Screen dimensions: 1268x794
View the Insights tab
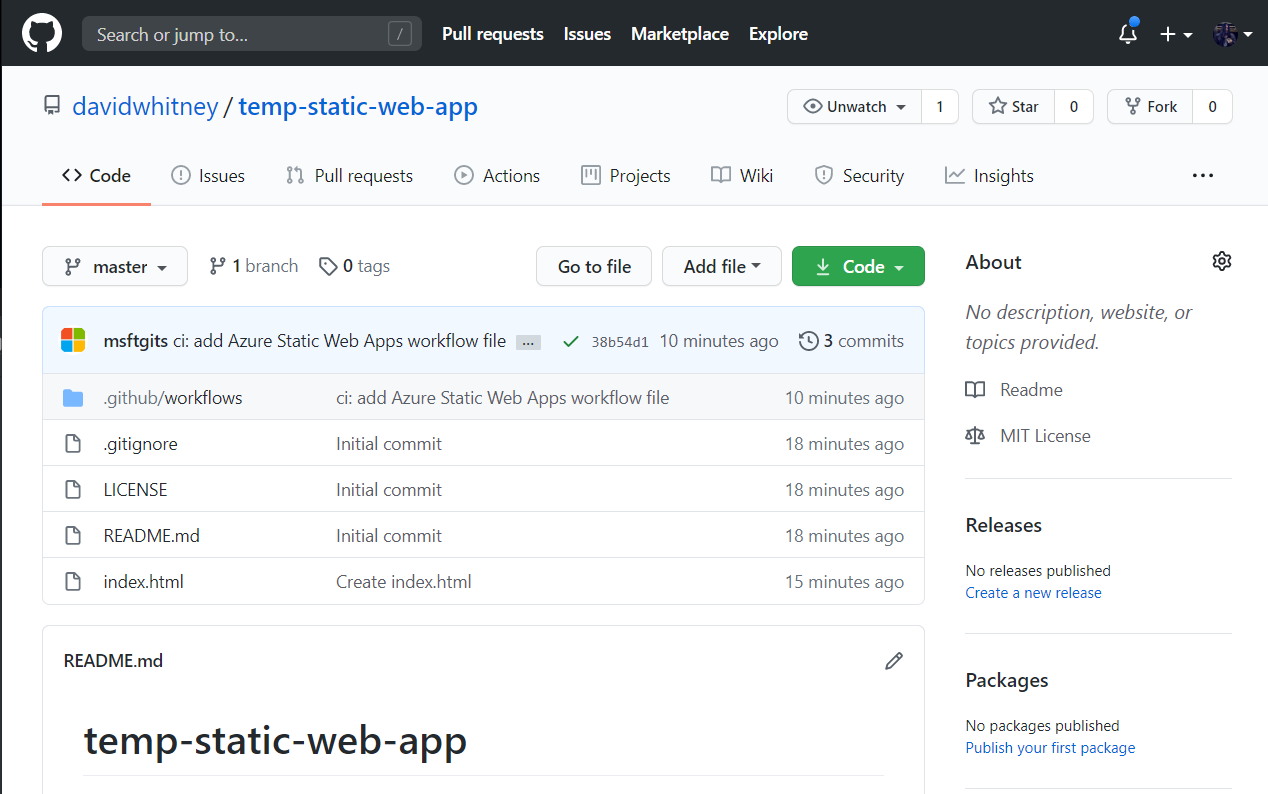click(989, 176)
